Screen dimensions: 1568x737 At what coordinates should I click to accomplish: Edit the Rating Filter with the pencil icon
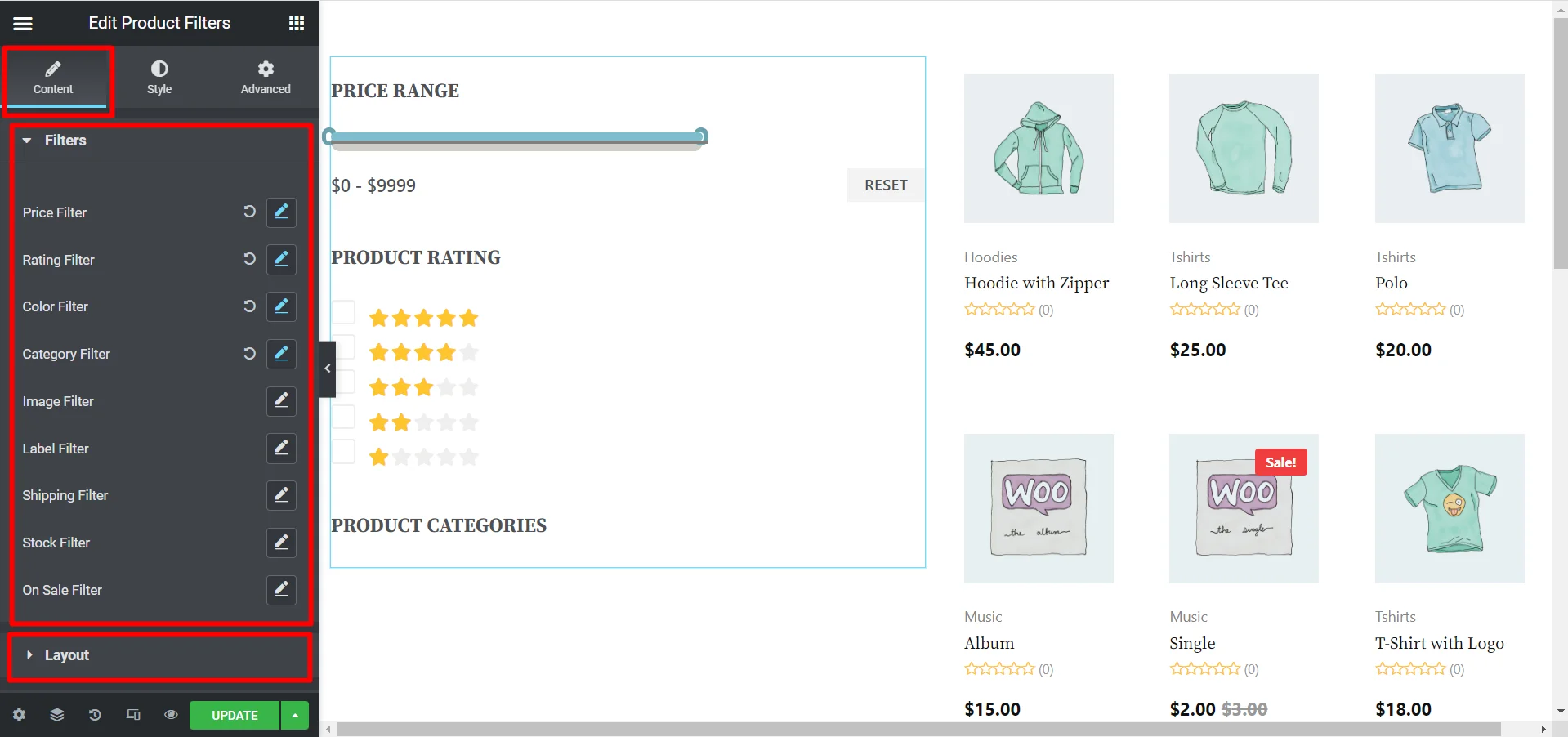[x=281, y=259]
